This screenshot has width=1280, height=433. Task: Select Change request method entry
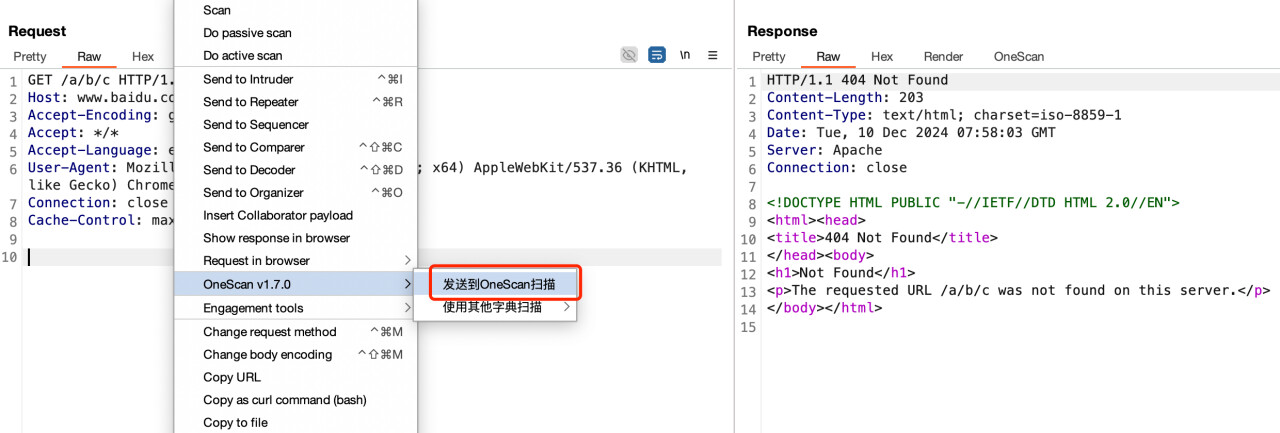(x=269, y=332)
